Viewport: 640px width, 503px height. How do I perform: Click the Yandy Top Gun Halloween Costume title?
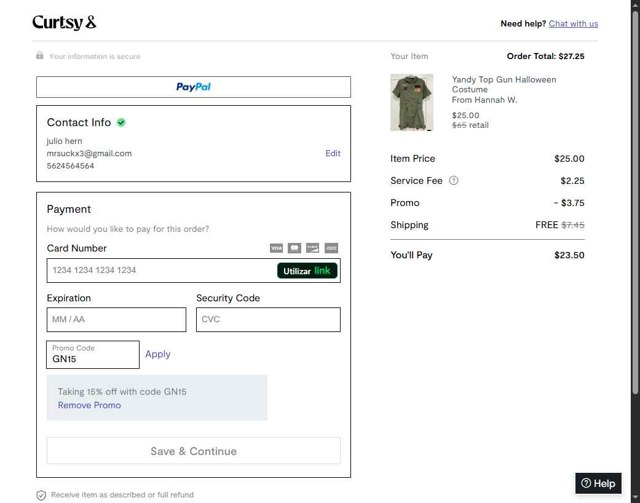(x=504, y=85)
